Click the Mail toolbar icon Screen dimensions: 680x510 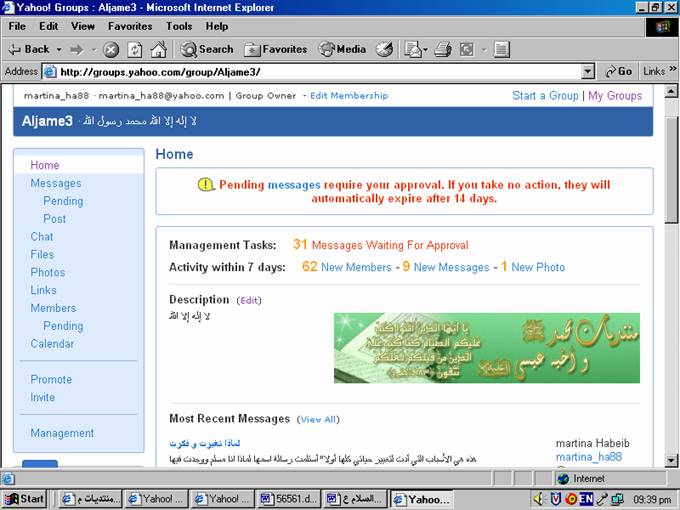412,50
